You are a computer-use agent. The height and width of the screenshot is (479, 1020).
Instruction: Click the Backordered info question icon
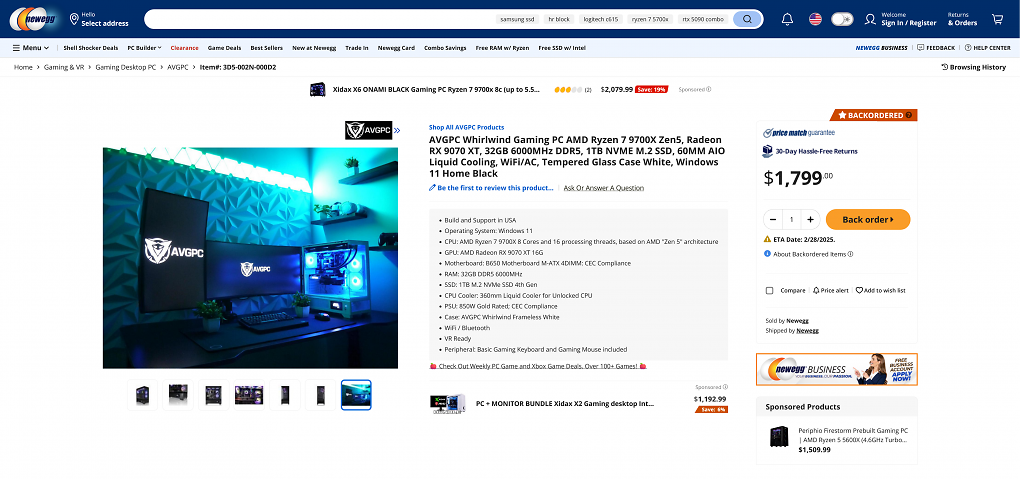(909, 115)
